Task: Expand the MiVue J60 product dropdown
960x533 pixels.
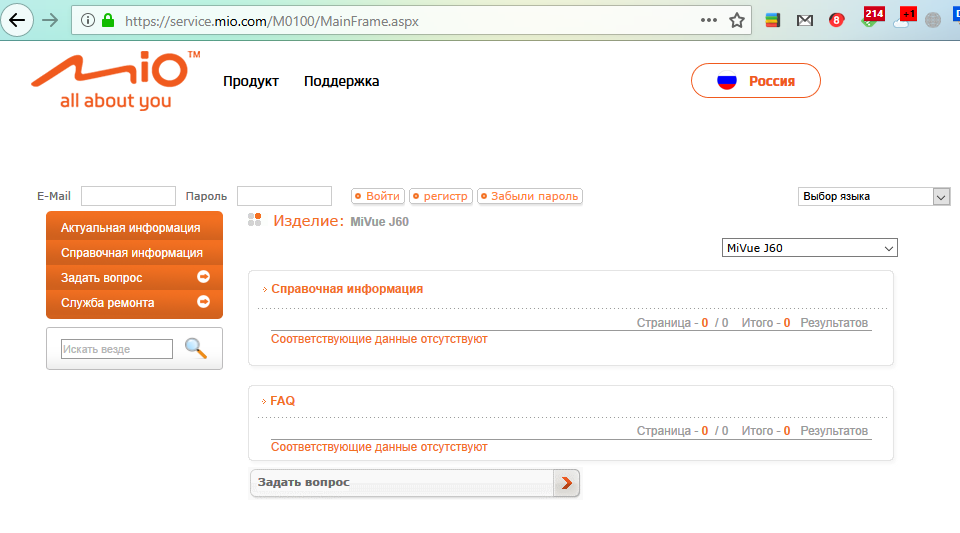Action: click(x=809, y=248)
